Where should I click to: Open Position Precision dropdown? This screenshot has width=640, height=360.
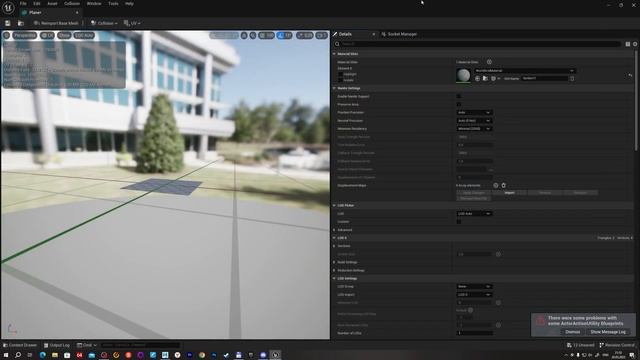(x=474, y=113)
